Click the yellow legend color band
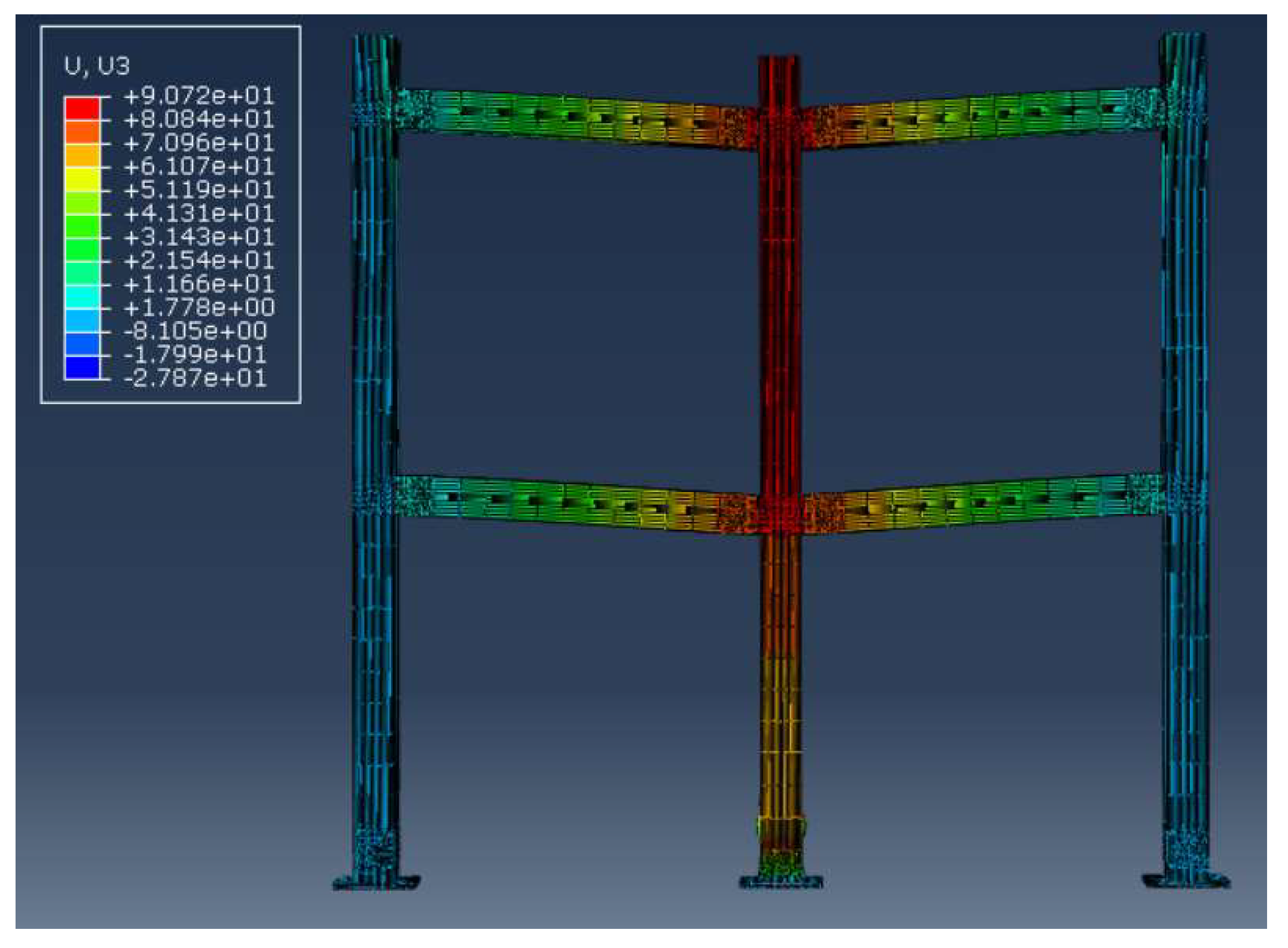The image size is (1288, 948). (x=82, y=179)
